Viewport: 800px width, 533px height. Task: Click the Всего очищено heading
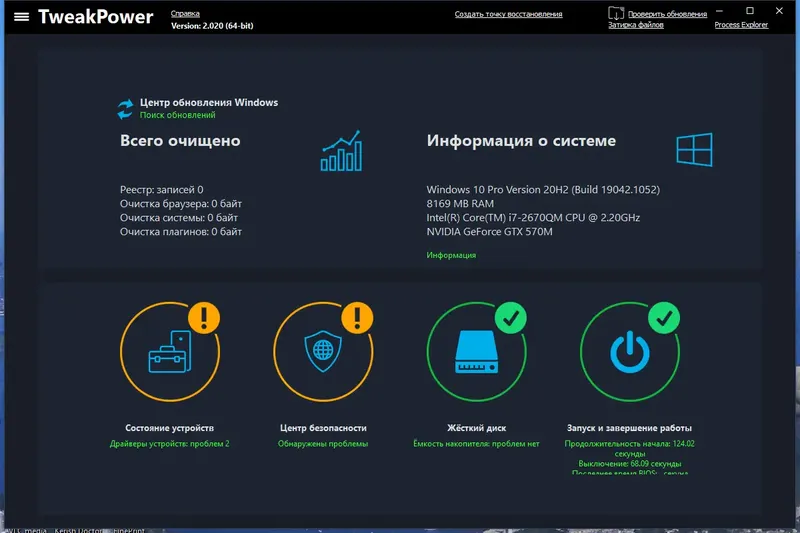[180, 140]
